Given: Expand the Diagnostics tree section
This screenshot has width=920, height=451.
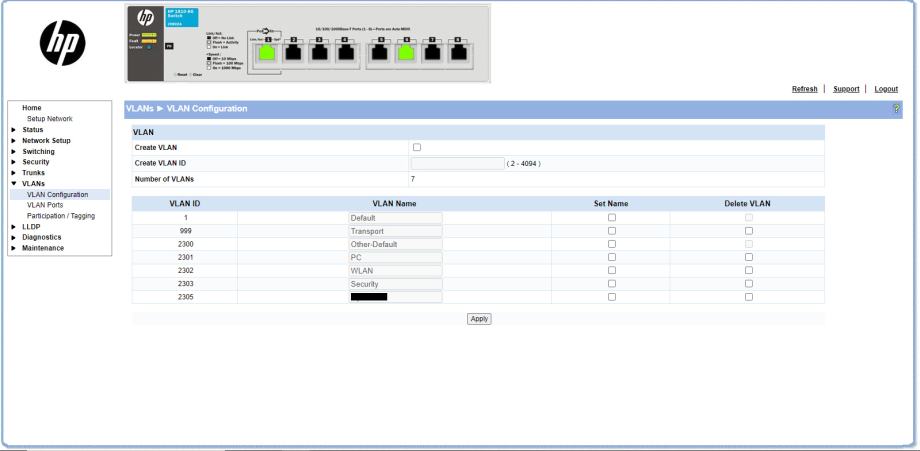Looking at the screenshot, I should (x=13, y=237).
